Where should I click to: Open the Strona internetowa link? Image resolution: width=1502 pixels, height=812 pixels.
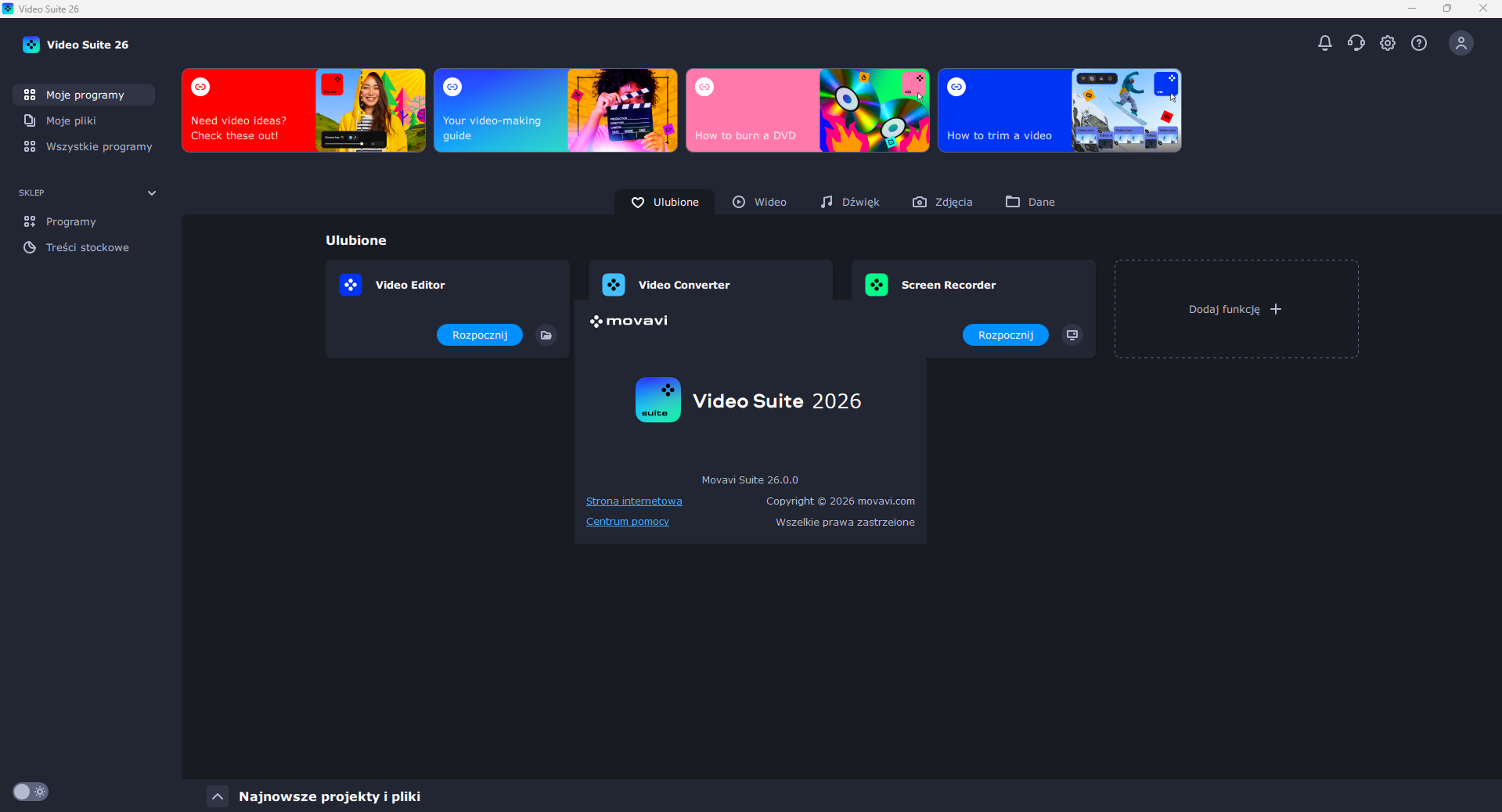(x=634, y=501)
